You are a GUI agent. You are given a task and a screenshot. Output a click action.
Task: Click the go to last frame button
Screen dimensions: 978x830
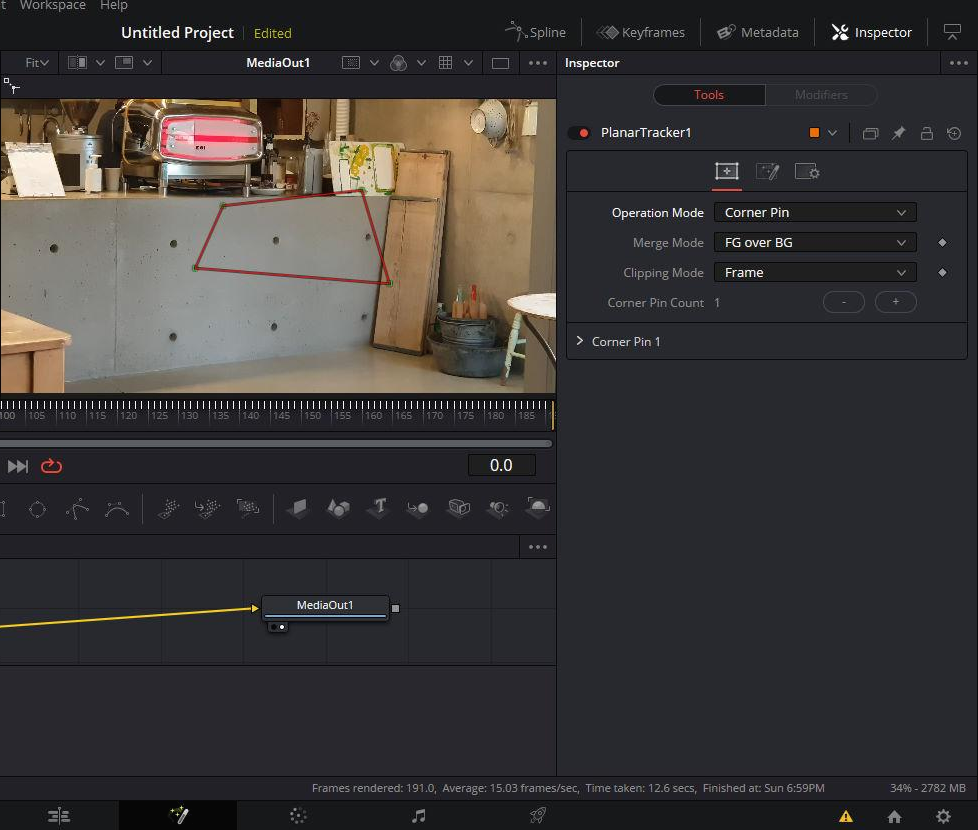pyautogui.click(x=17, y=466)
